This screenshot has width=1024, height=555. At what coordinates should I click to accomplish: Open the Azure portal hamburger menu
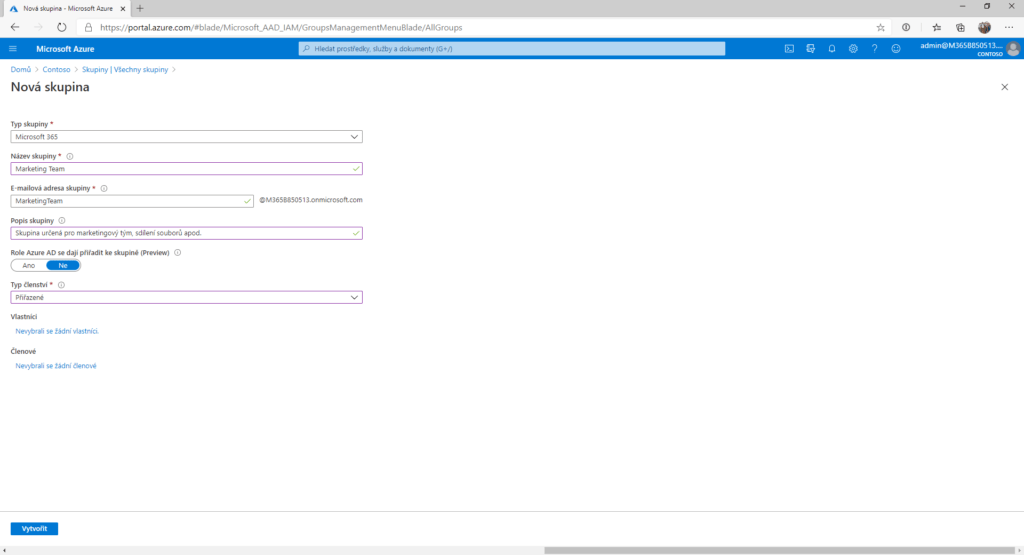tap(13, 48)
